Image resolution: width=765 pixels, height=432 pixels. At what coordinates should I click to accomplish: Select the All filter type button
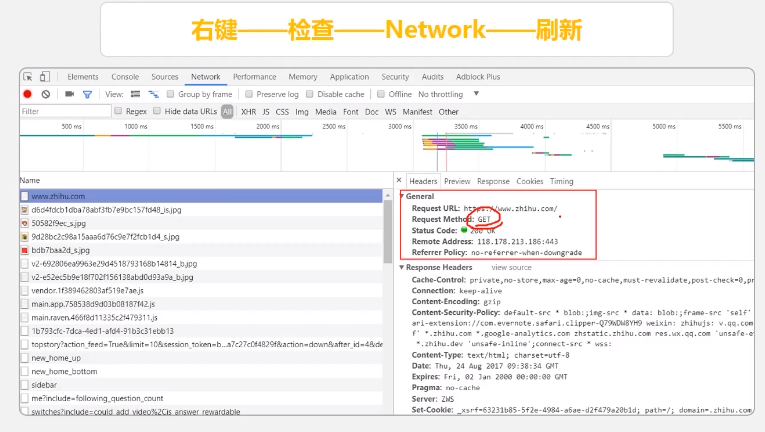(227, 111)
